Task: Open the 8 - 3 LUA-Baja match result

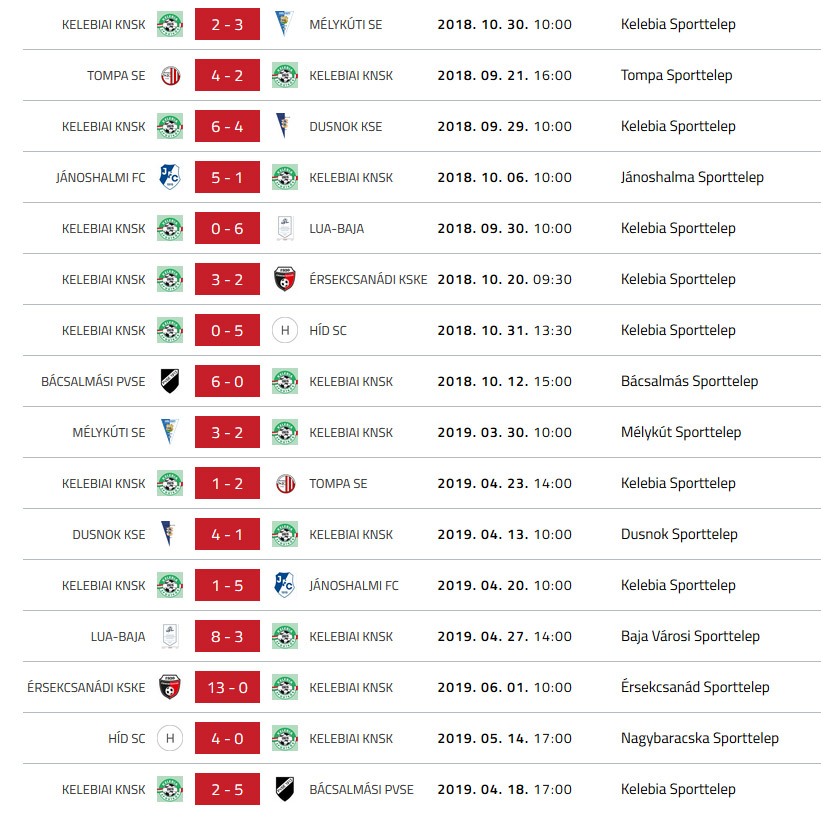Action: (227, 636)
